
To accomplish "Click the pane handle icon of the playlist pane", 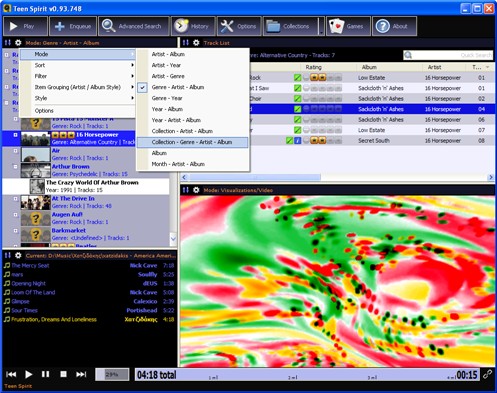I will 8,255.
